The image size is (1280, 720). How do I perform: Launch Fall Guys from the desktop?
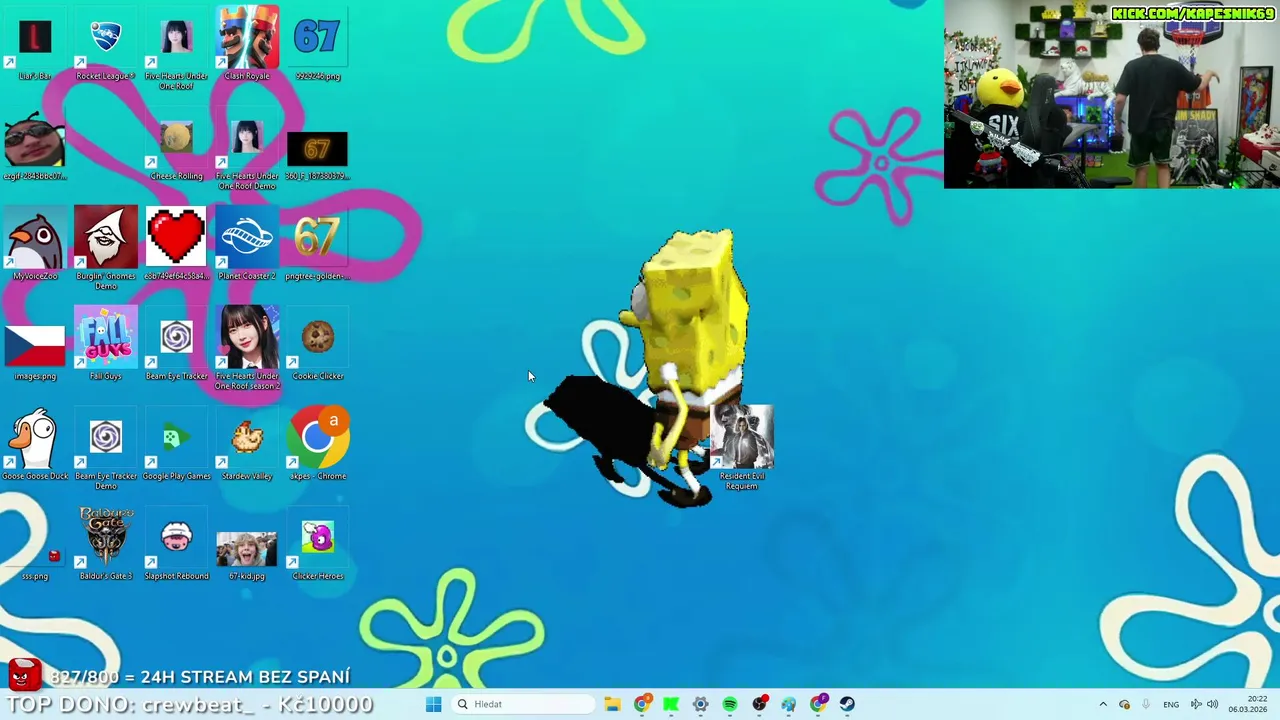tap(105, 345)
